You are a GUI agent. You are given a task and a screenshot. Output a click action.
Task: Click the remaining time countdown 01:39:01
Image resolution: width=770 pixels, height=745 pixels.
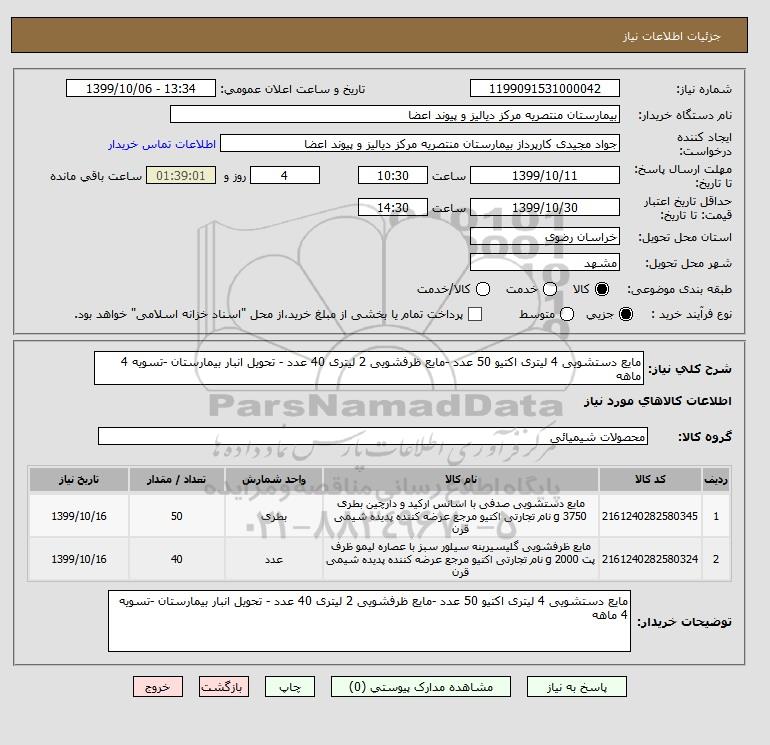(181, 175)
